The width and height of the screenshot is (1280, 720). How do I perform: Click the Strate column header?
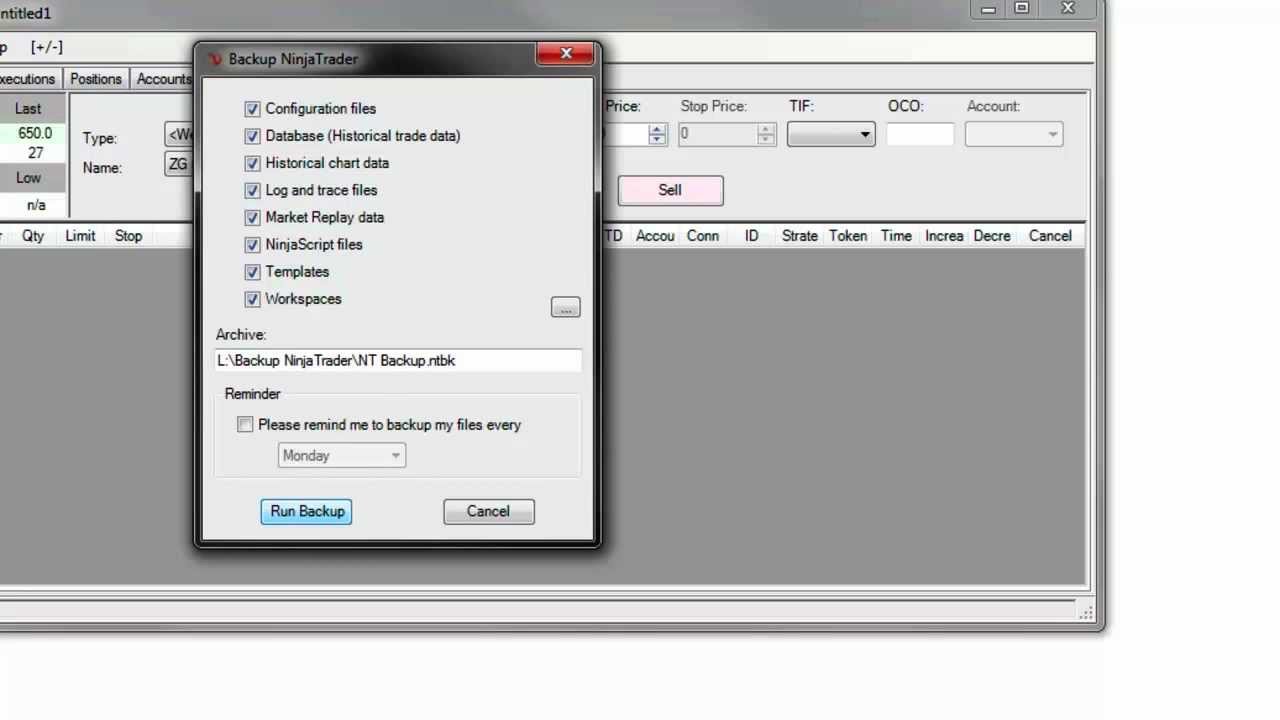[800, 236]
